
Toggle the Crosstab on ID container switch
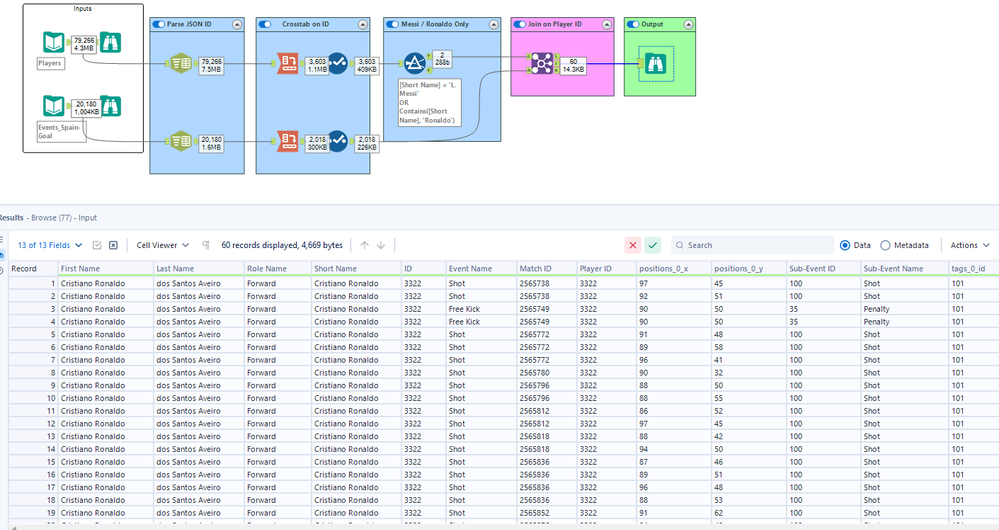[x=265, y=24]
